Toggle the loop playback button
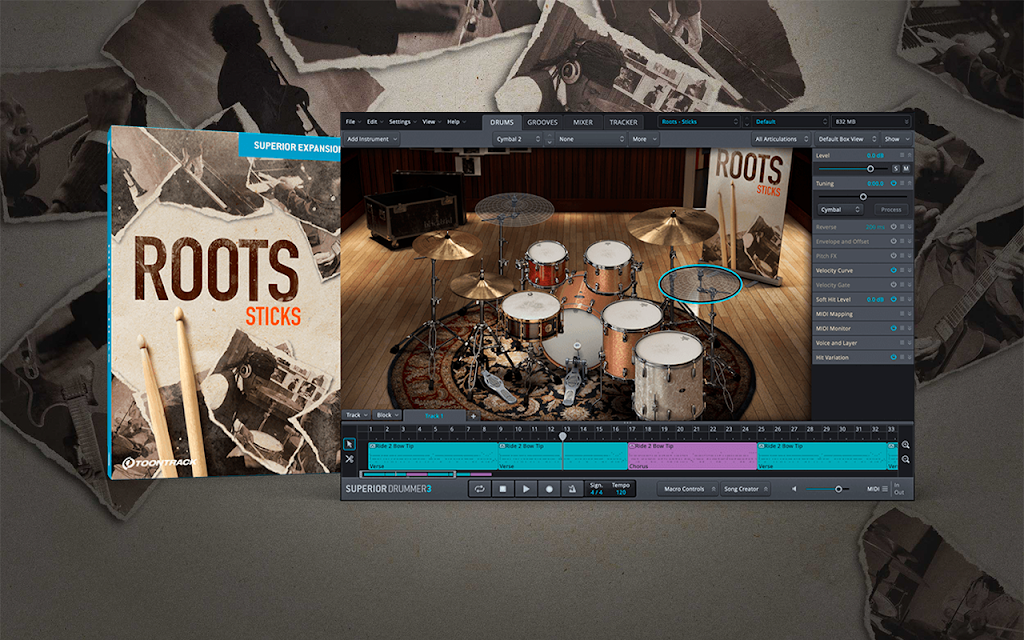This screenshot has width=1024, height=640. pos(479,488)
